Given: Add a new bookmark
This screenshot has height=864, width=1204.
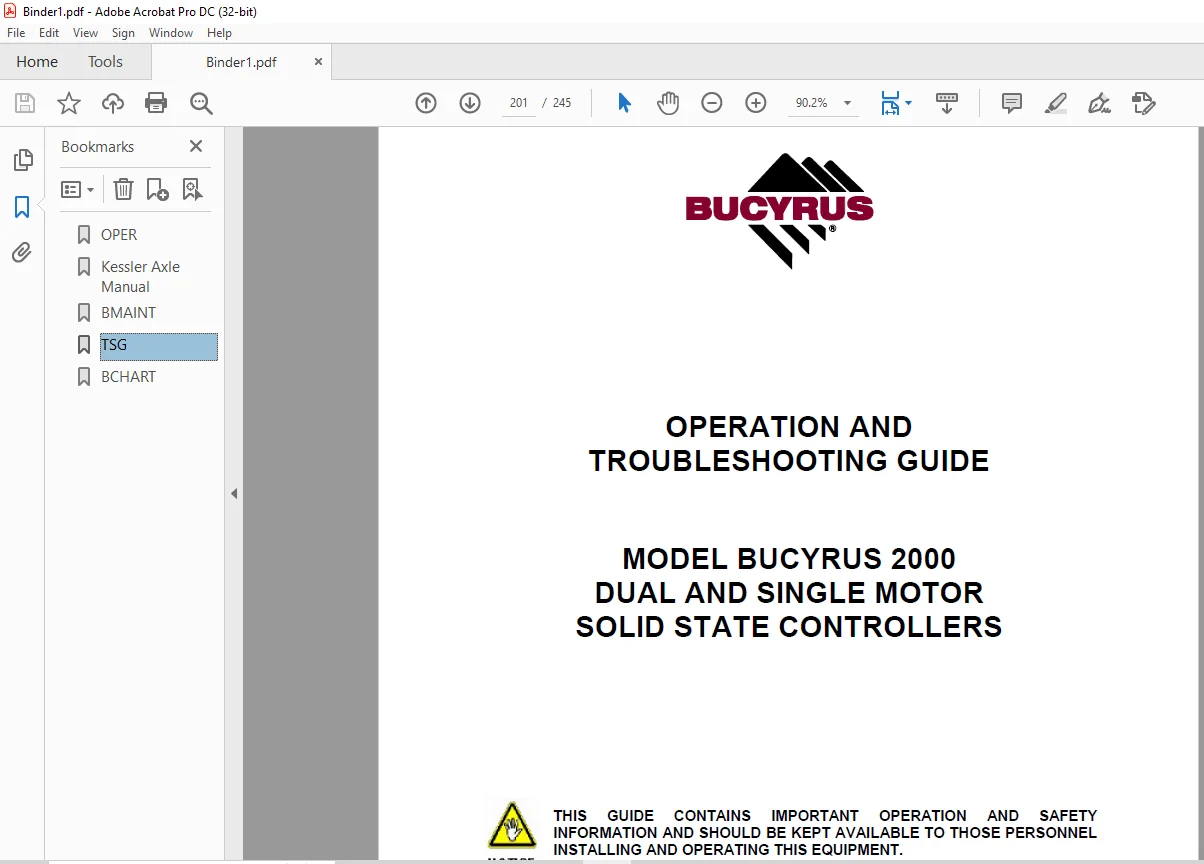Looking at the screenshot, I should pos(158,189).
